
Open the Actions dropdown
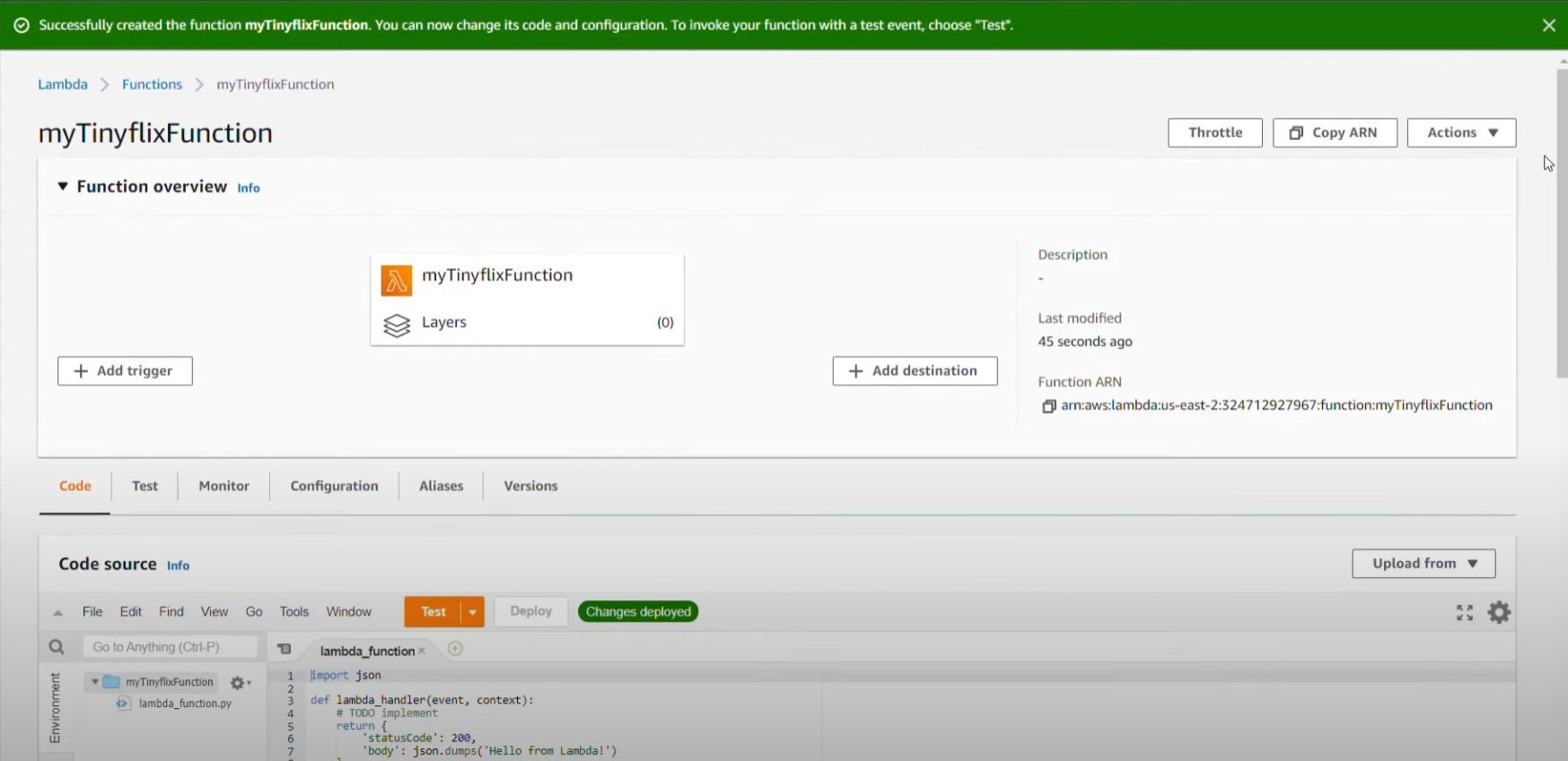coord(1461,133)
